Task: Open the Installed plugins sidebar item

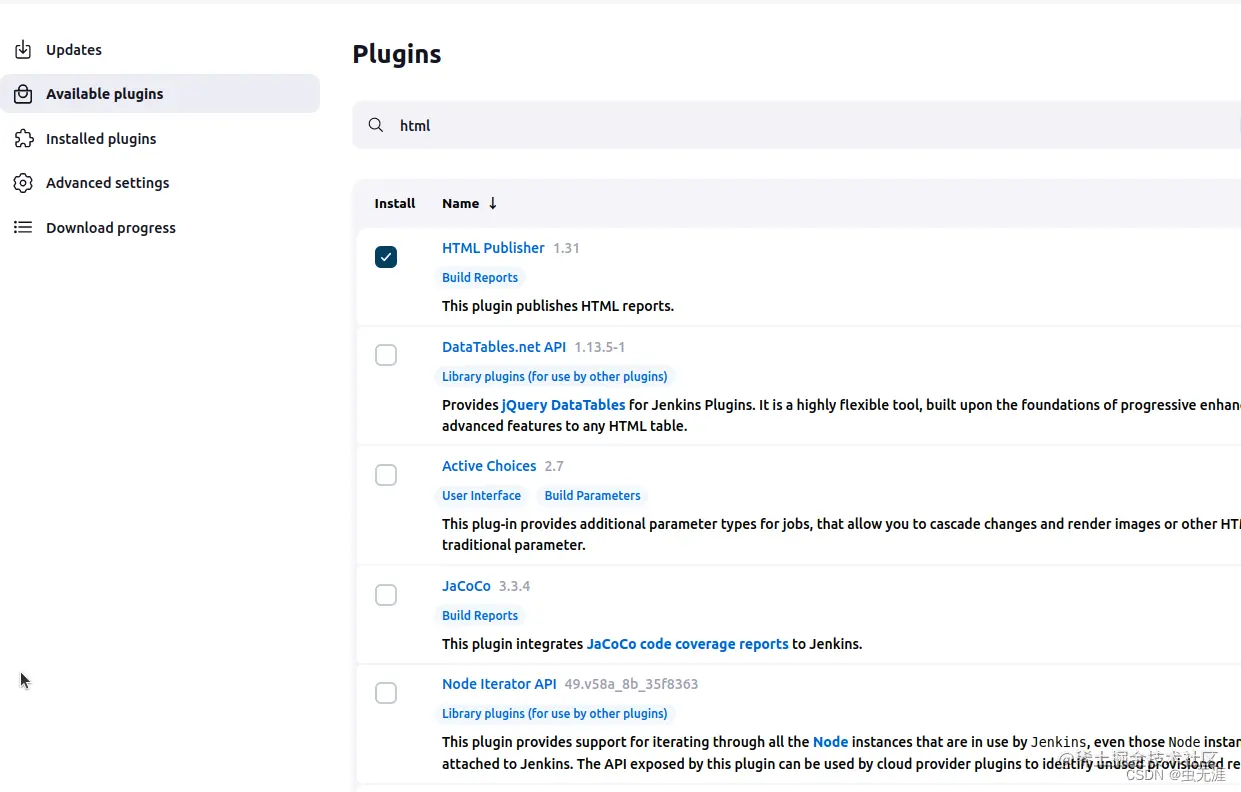Action: (x=160, y=139)
